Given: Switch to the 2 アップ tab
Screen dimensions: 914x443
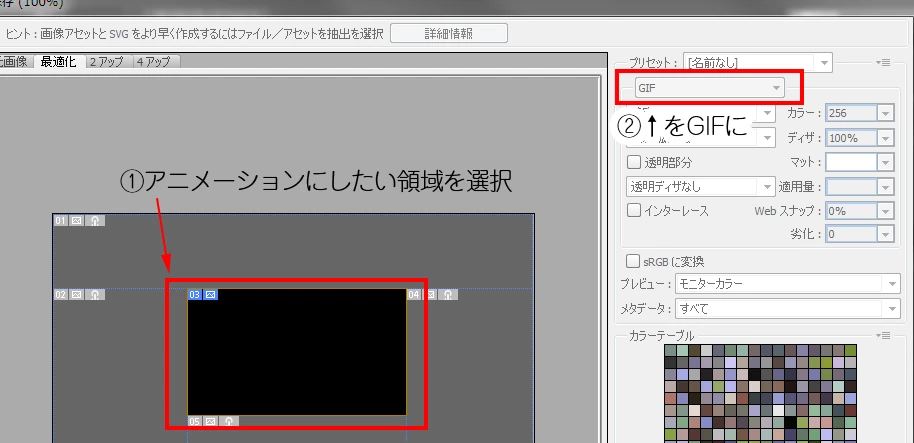Looking at the screenshot, I should pos(108,61).
